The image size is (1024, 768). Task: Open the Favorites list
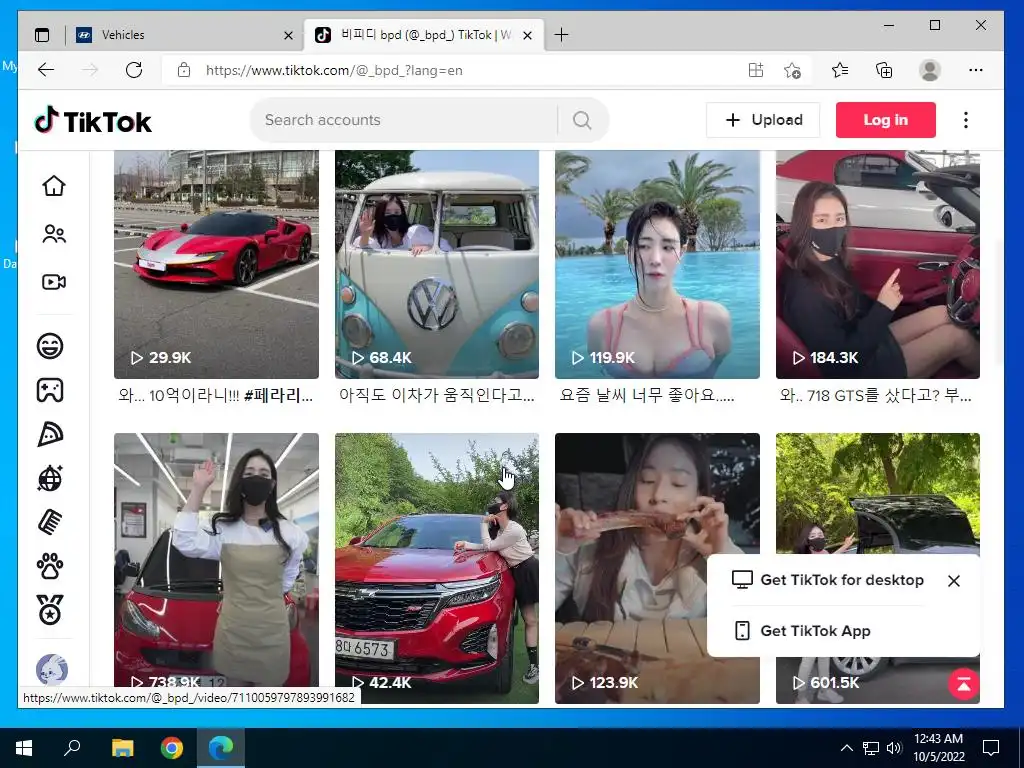[x=840, y=70]
